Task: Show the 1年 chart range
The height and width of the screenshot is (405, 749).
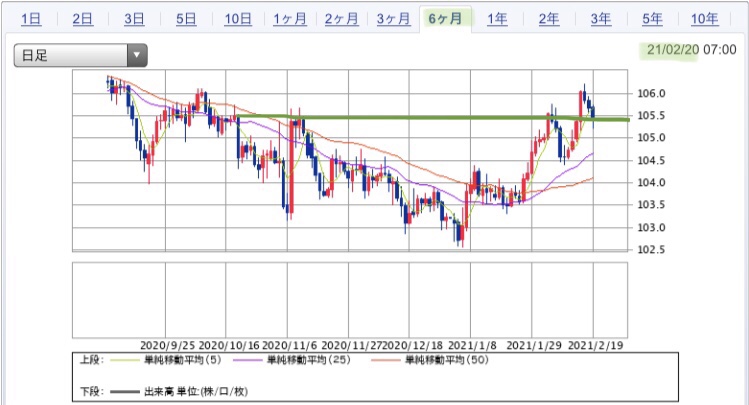Action: (x=497, y=19)
